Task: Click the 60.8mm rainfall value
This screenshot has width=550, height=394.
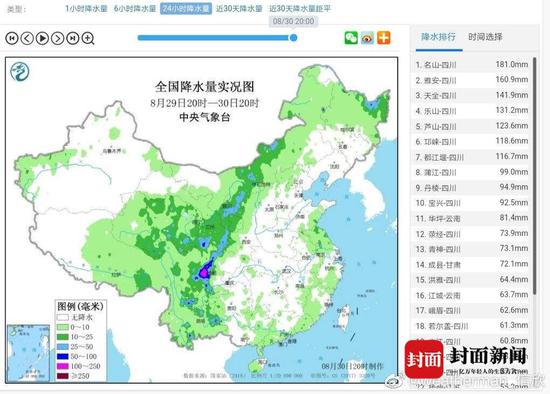Action: click(514, 341)
